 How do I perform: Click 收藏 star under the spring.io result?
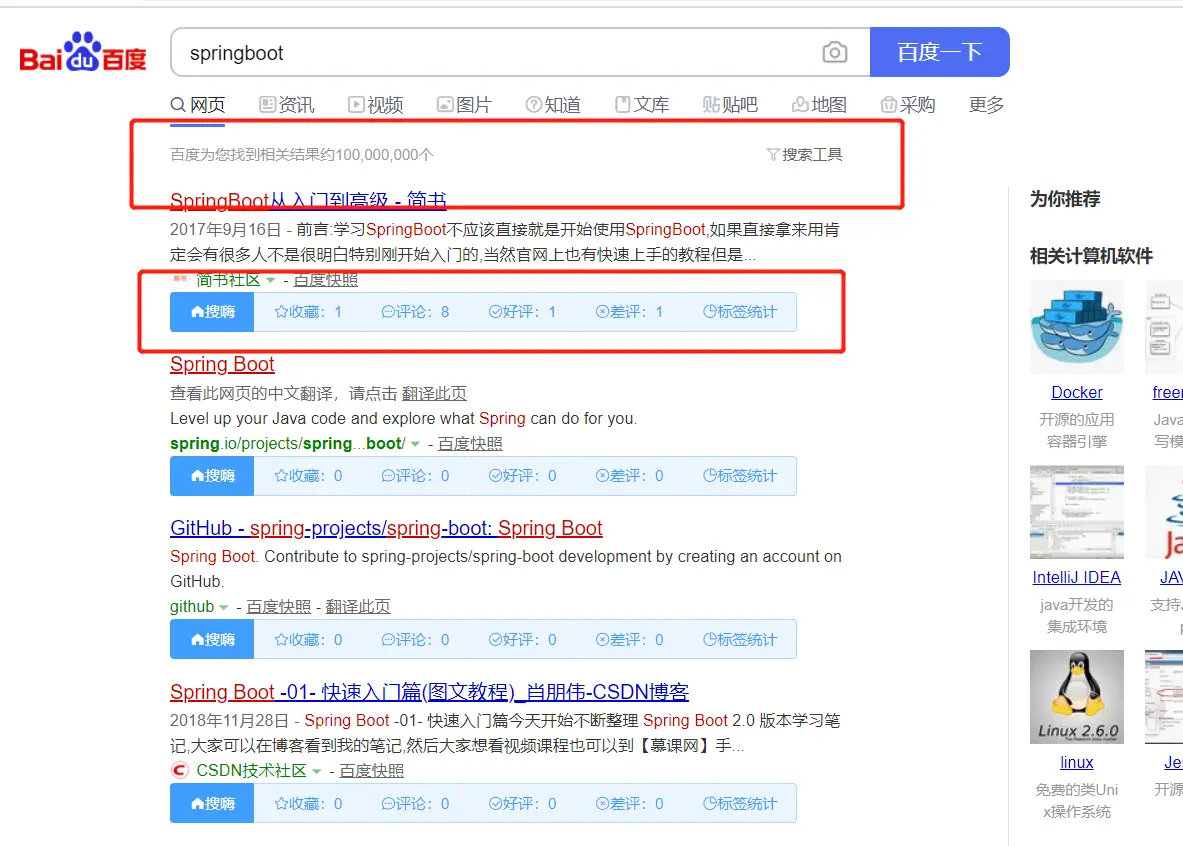tap(281, 475)
